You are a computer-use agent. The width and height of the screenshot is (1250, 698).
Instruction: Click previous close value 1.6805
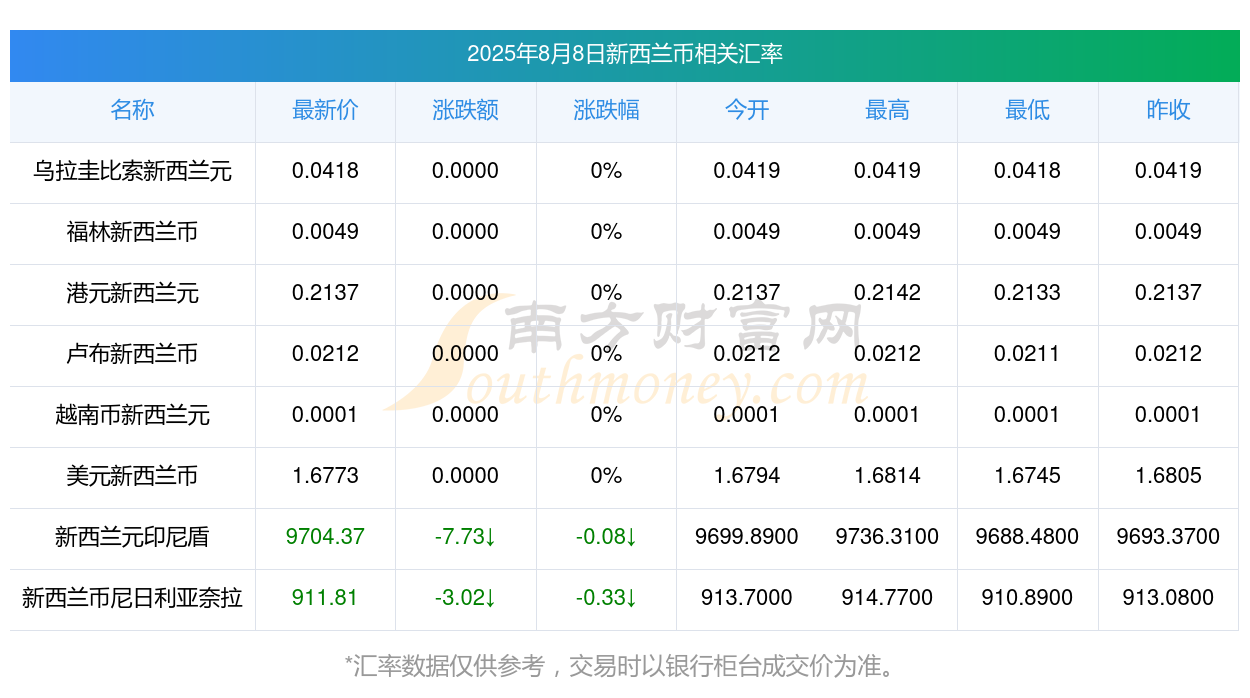pyautogui.click(x=1168, y=476)
